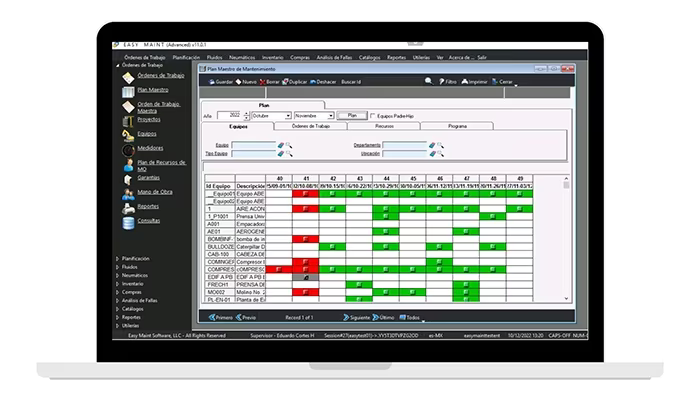Click the Plan button next to Noviembre
Viewport: 700px width, 400px height.
click(x=352, y=116)
